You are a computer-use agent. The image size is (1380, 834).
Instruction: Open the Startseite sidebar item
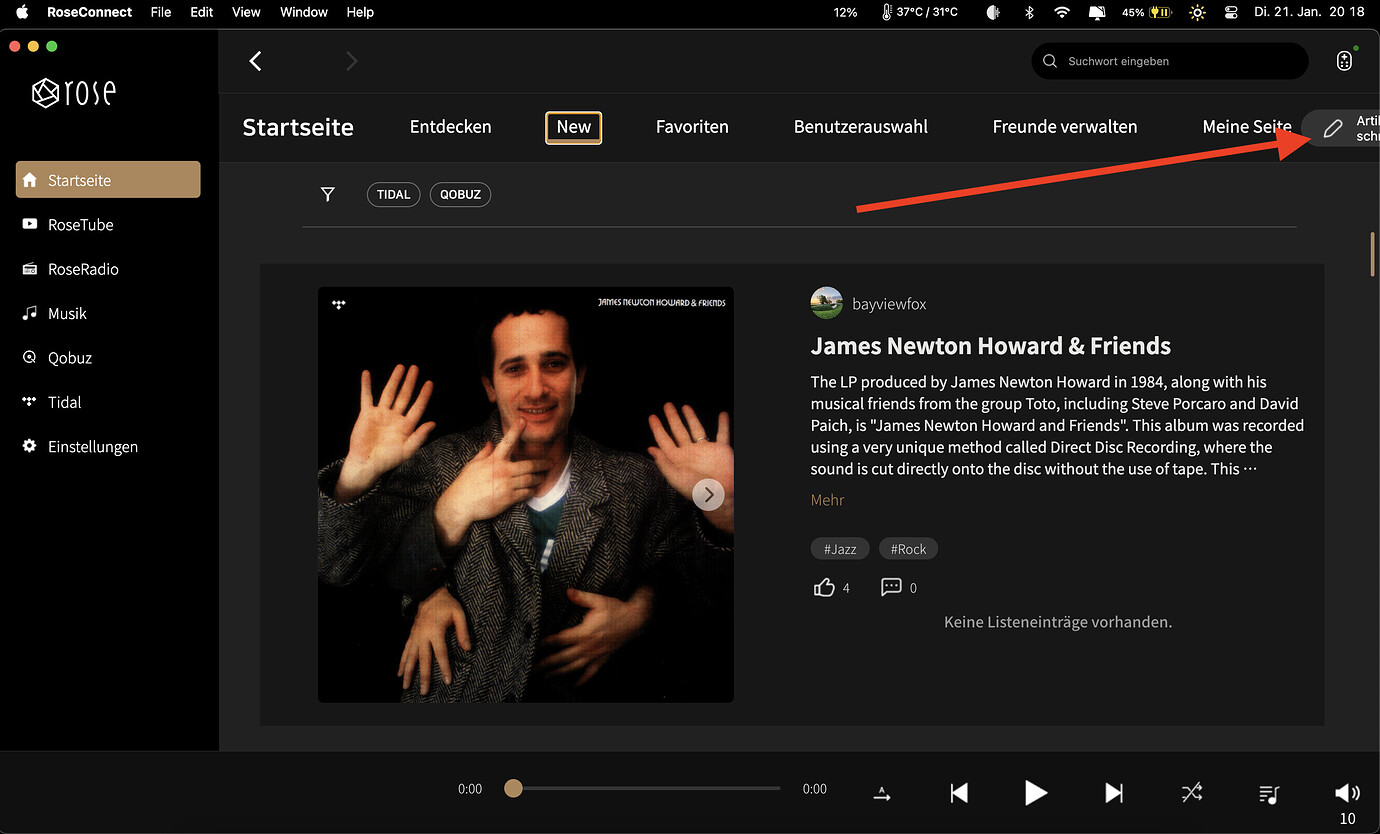(108, 180)
